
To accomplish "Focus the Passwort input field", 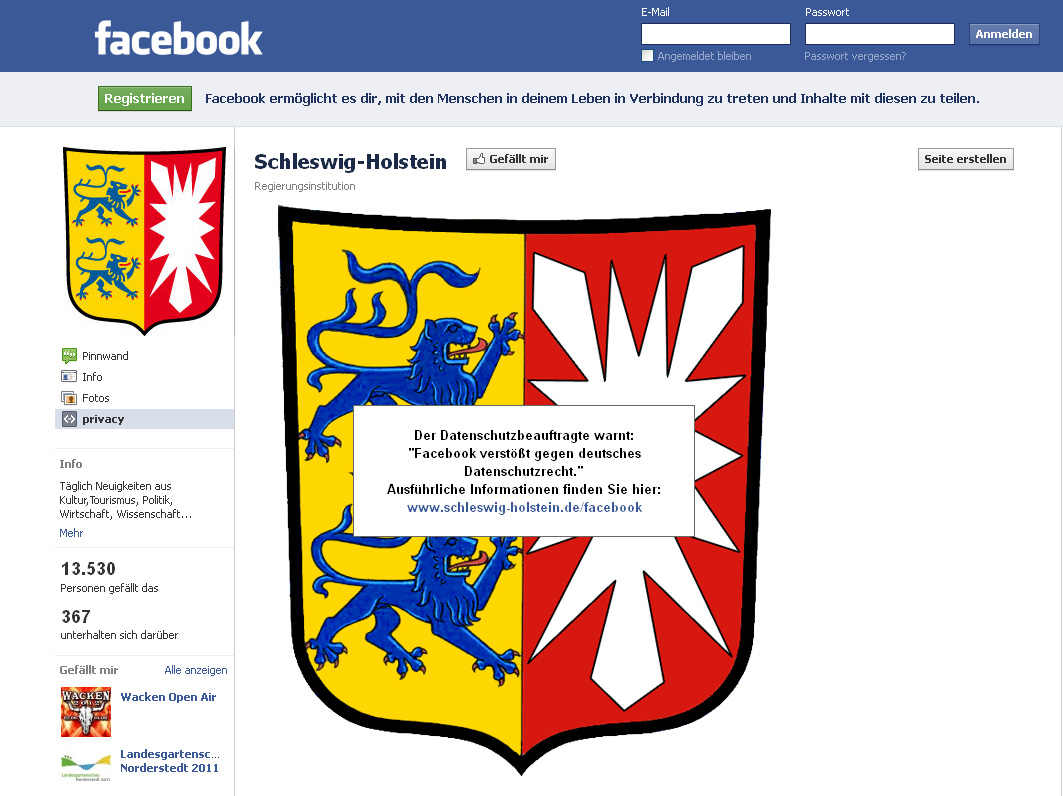I will tap(880, 34).
